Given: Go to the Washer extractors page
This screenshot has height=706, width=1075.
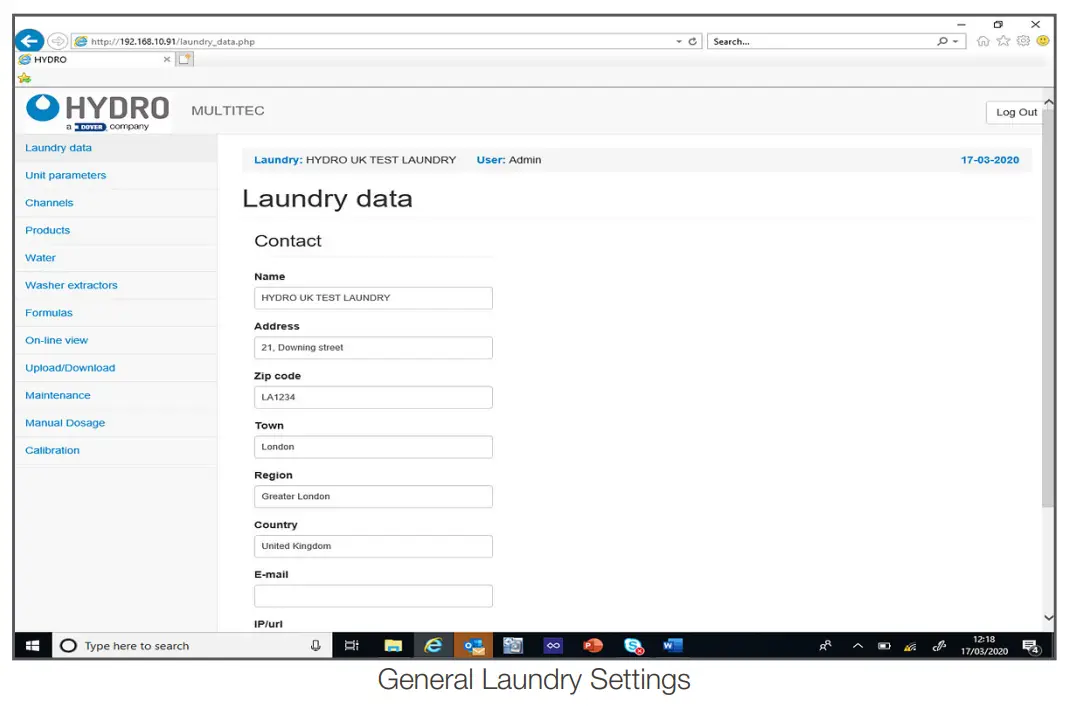Looking at the screenshot, I should pos(71,285).
